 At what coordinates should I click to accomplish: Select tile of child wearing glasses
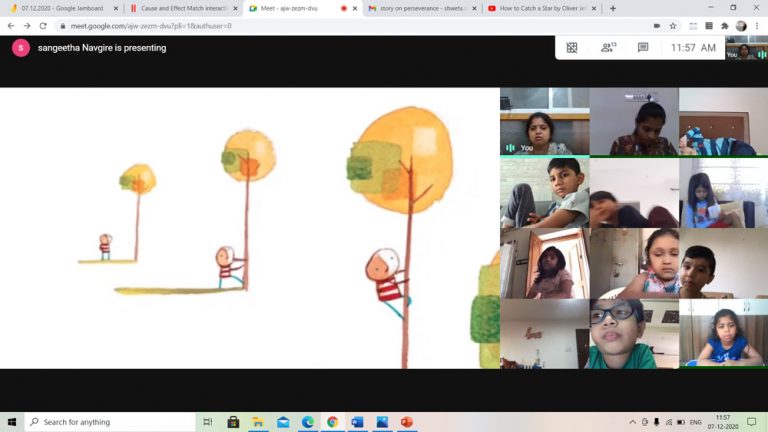click(x=634, y=334)
